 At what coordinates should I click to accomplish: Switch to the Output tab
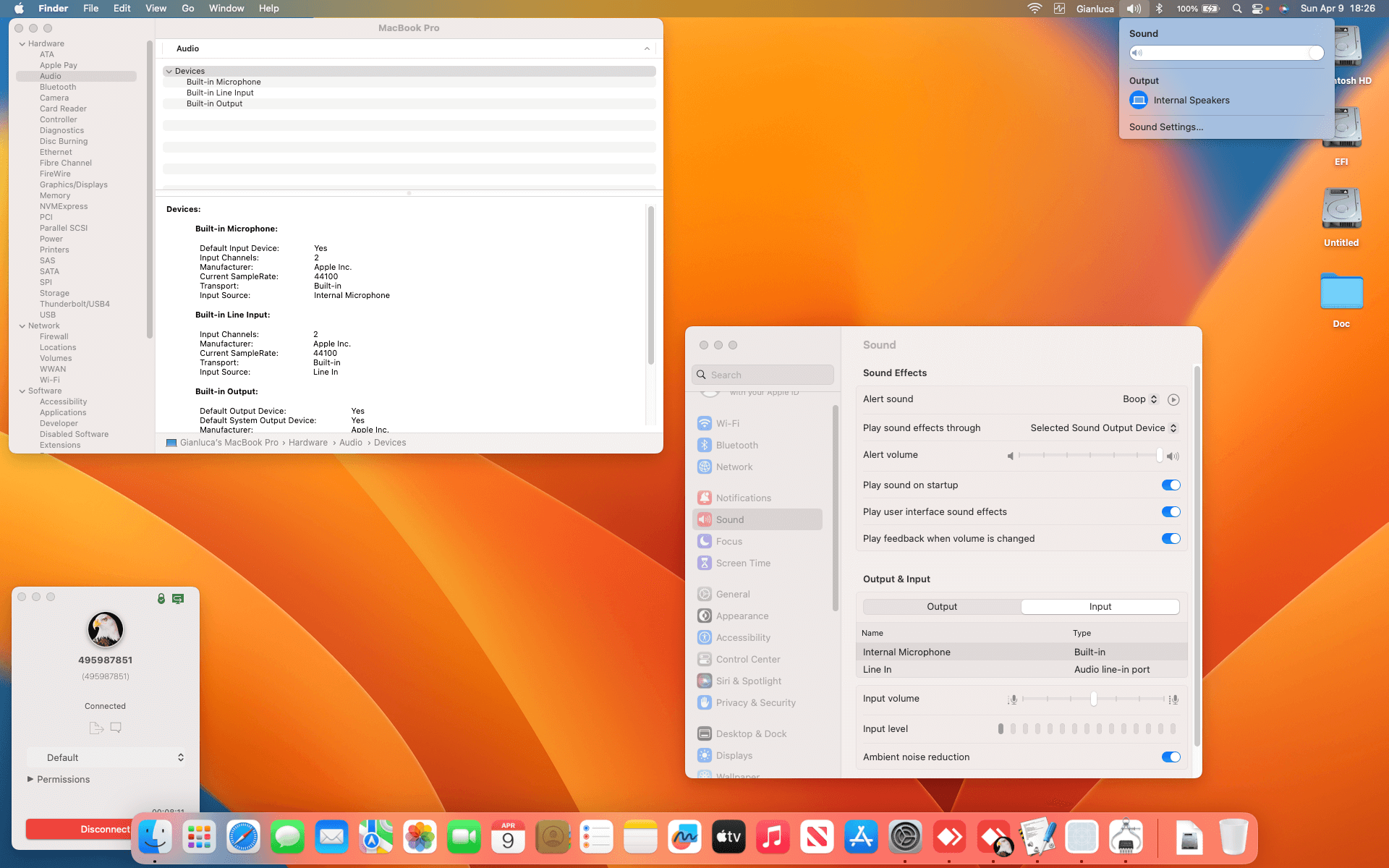click(941, 606)
